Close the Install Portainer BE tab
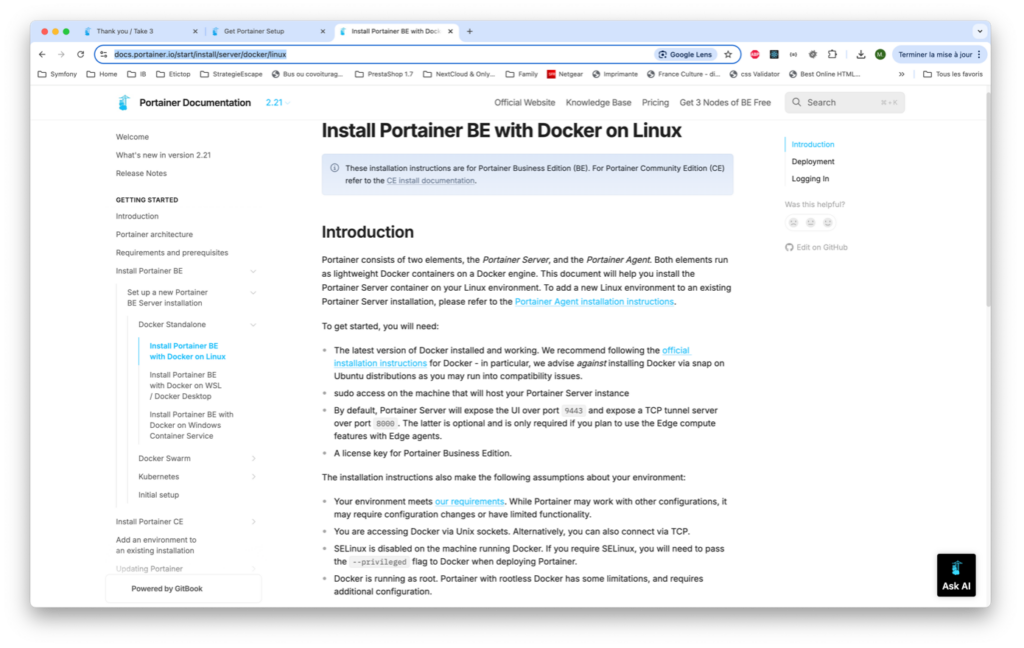This screenshot has width=1024, height=648. point(451,31)
